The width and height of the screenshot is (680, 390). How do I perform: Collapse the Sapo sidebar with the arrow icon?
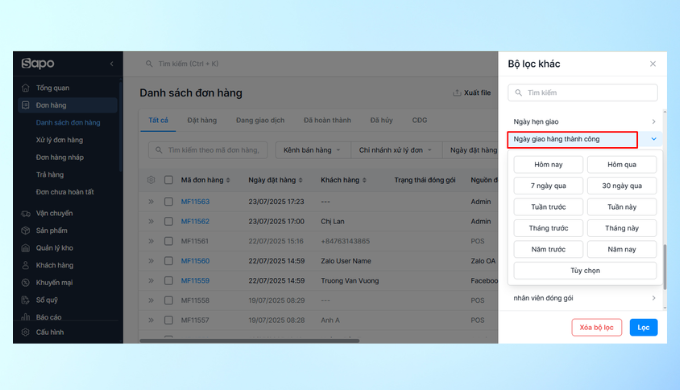point(111,64)
